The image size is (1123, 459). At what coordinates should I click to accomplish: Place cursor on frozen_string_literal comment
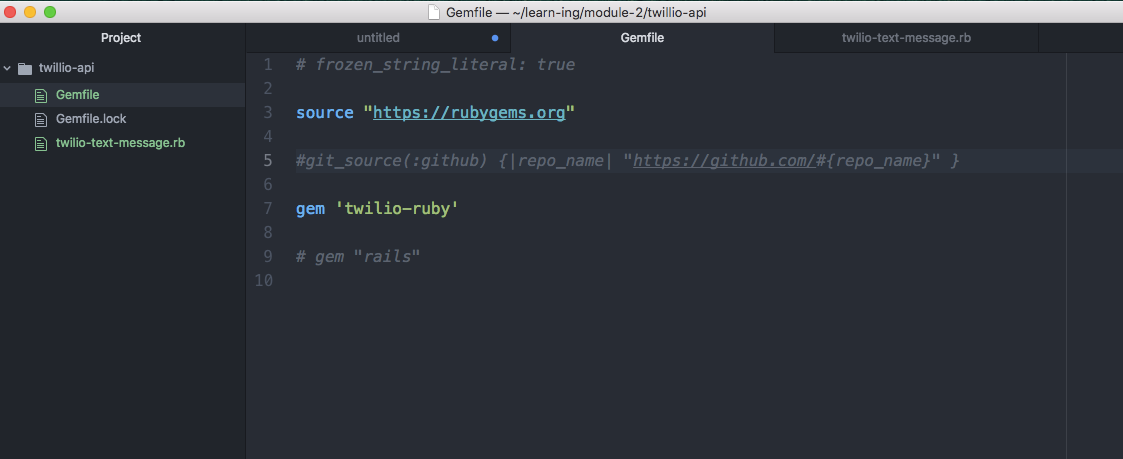tap(435, 65)
